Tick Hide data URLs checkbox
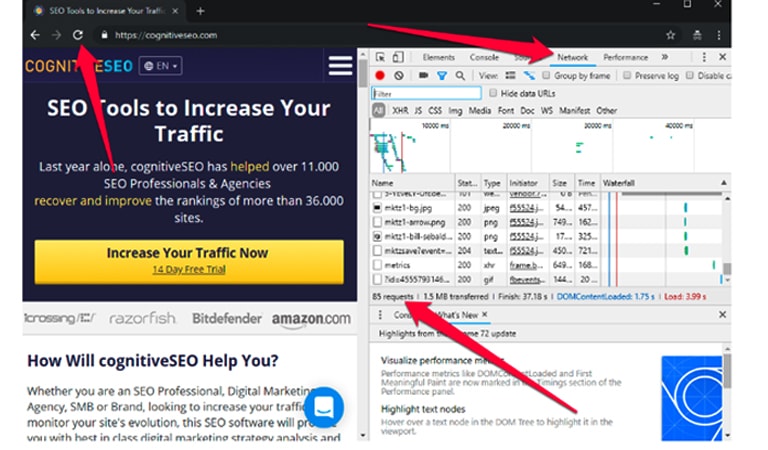The image size is (768, 450). click(x=493, y=93)
